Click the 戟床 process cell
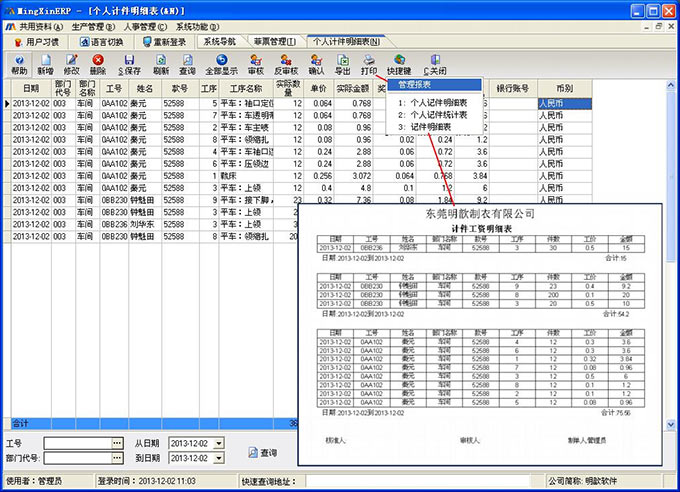 tap(246, 176)
